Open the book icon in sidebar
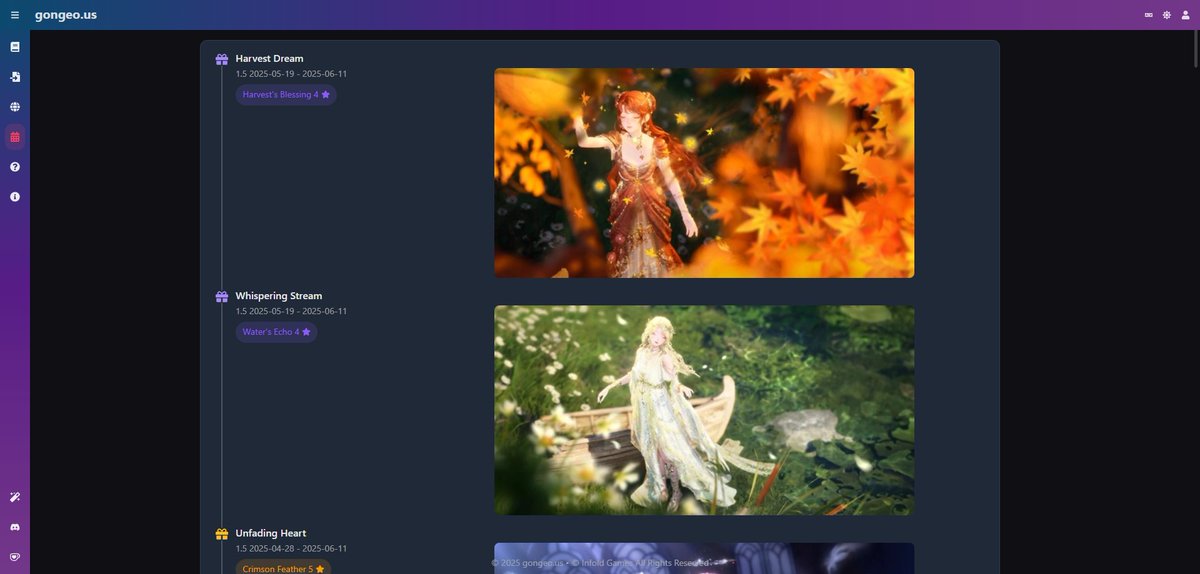The image size is (1200, 574). pyautogui.click(x=15, y=47)
